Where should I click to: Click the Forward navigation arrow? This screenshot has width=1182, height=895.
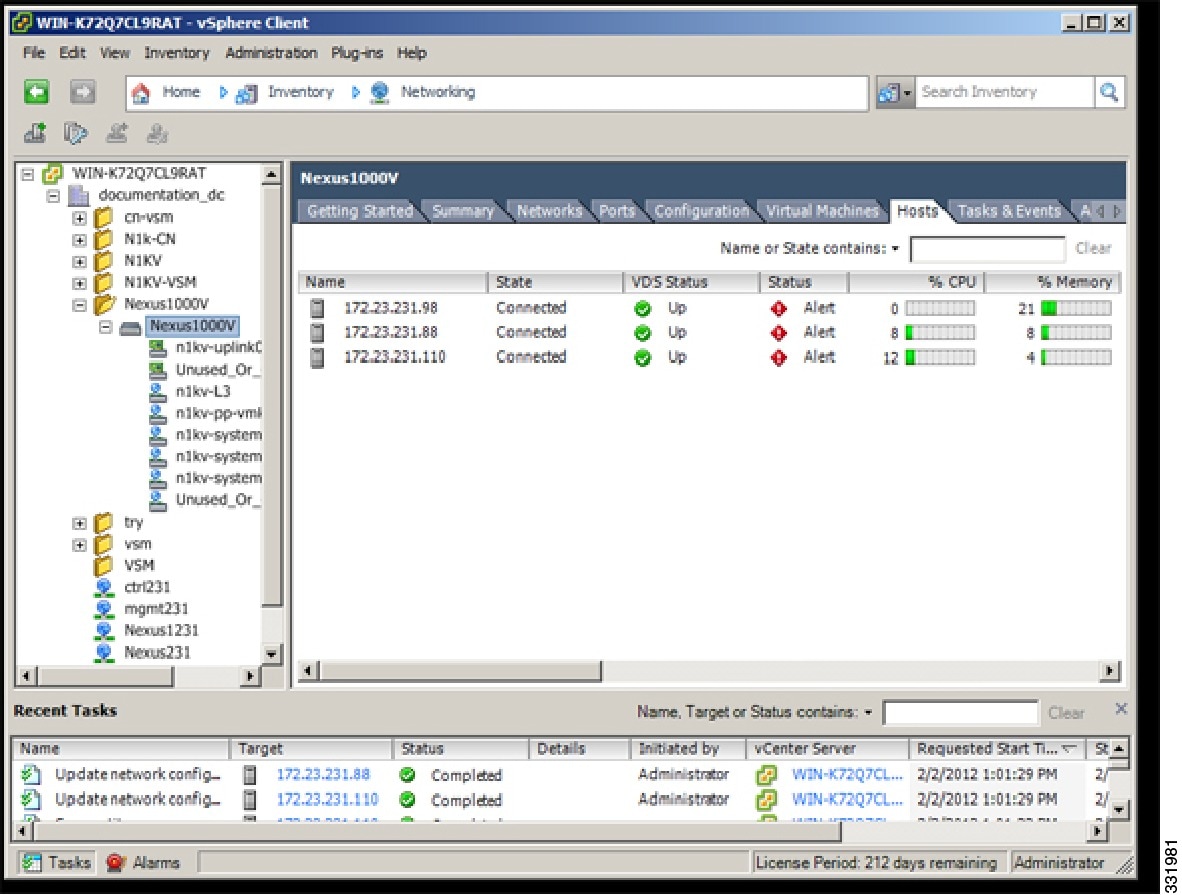[82, 92]
